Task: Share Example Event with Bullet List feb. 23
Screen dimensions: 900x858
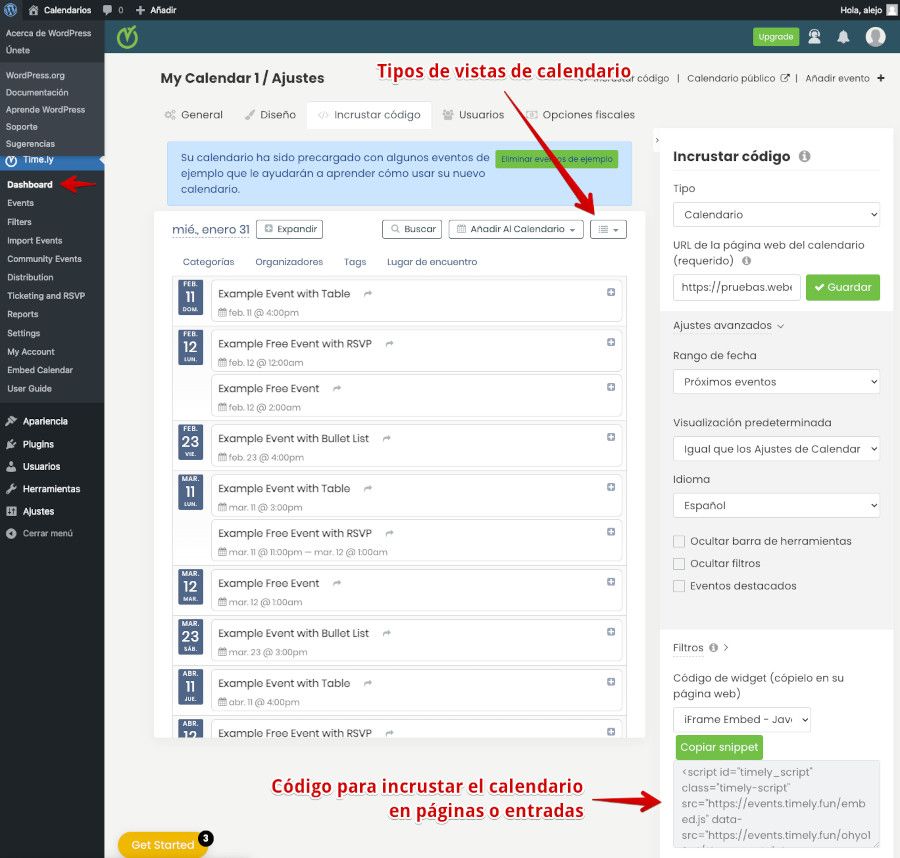Action: coord(387,438)
